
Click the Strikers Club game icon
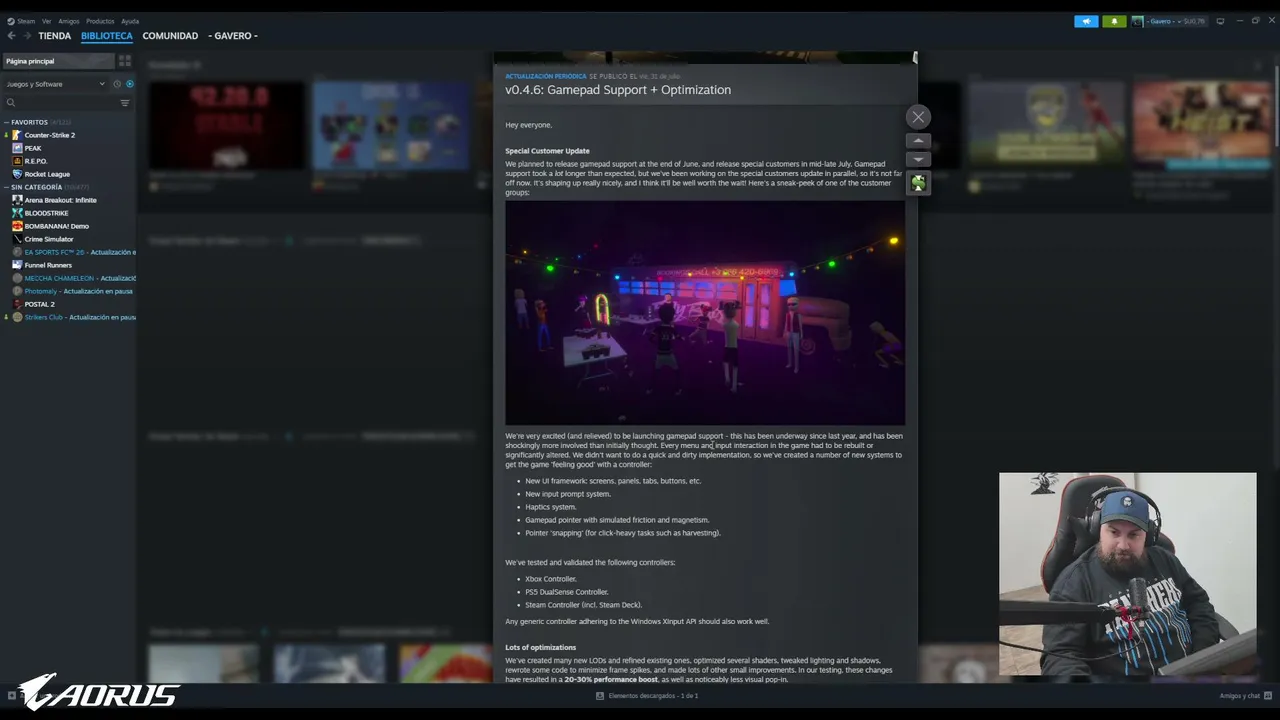pos(17,317)
